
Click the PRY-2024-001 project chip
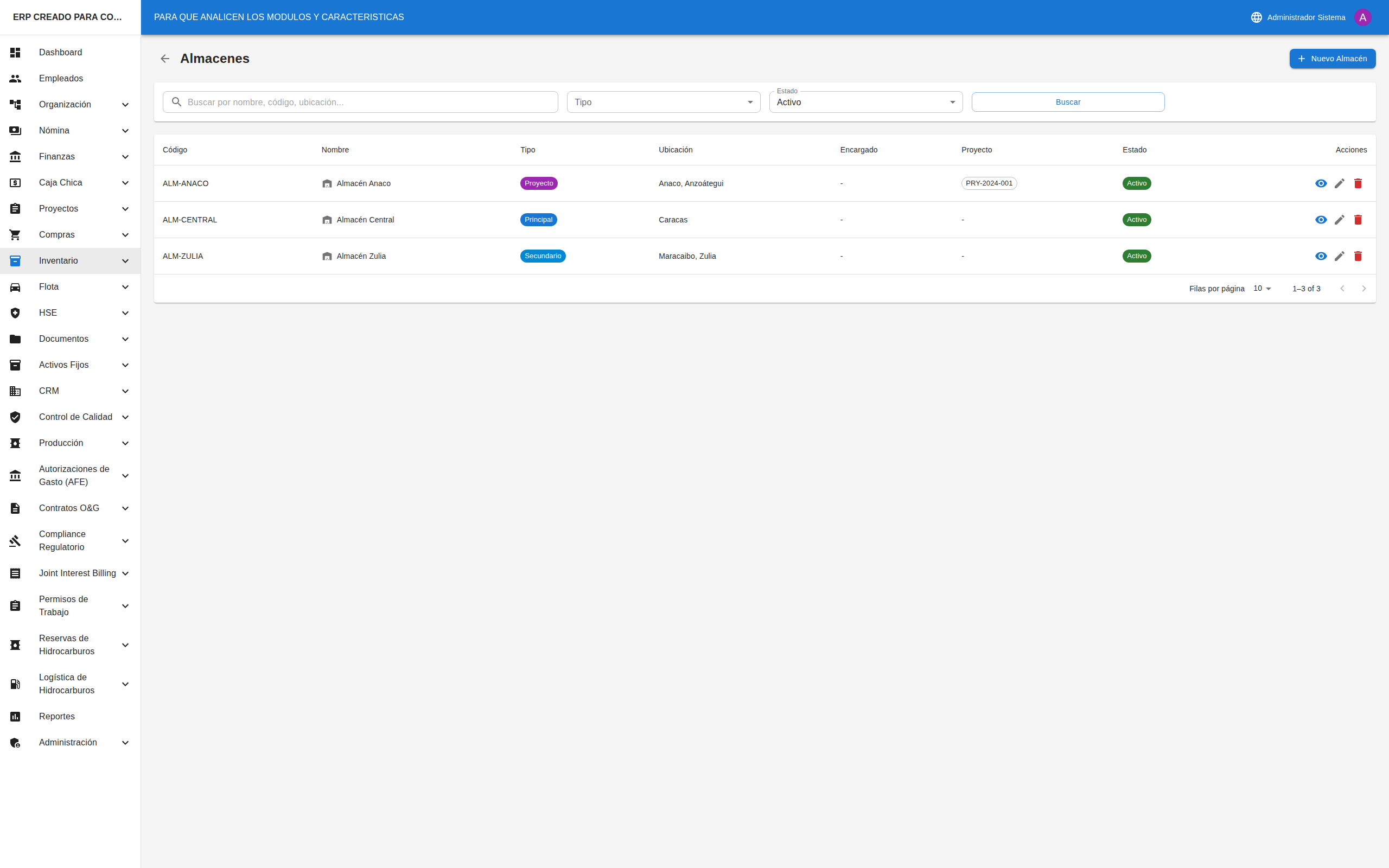[989, 184]
